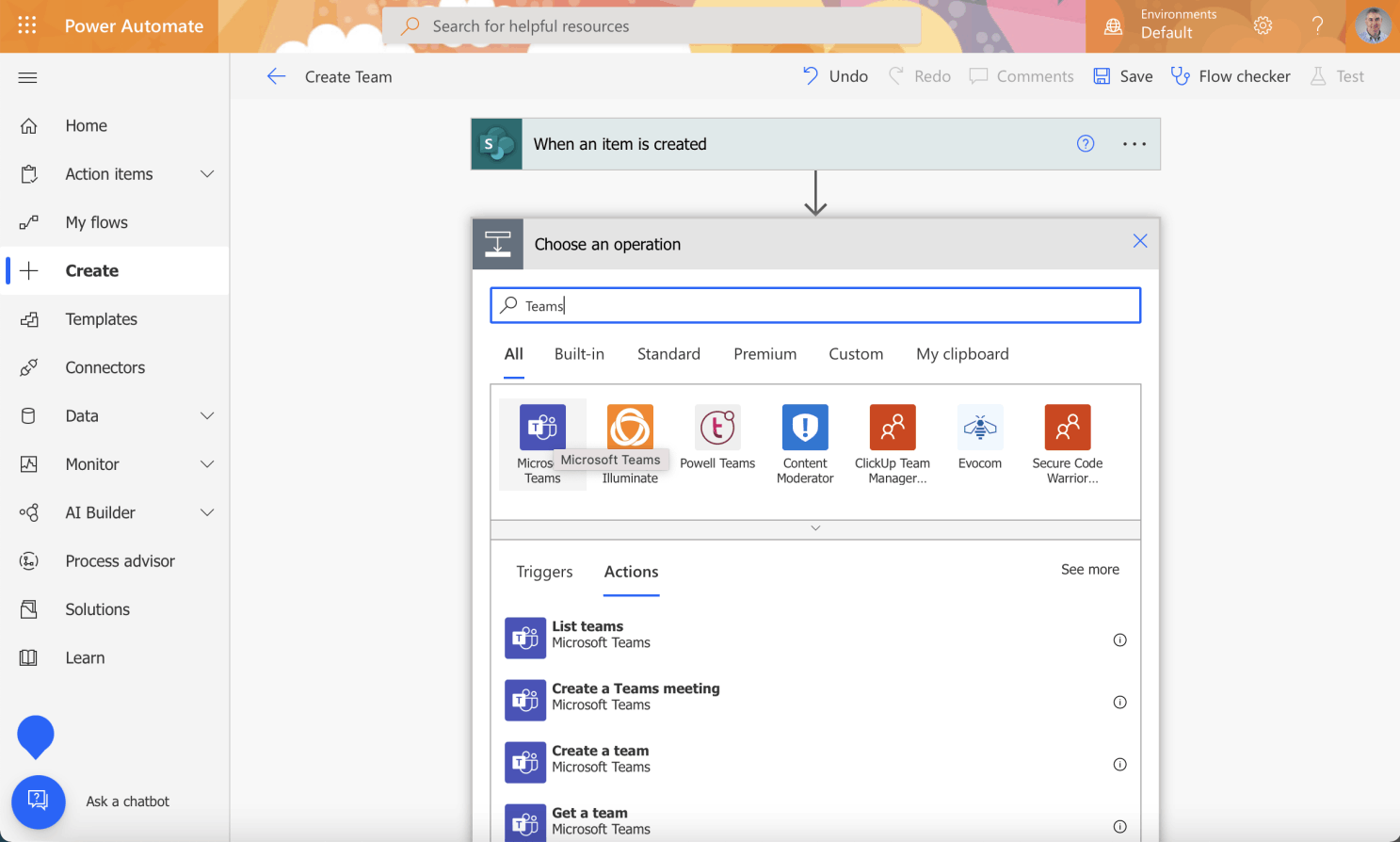The height and width of the screenshot is (842, 1400).
Task: Switch to the Premium tab
Action: click(x=764, y=354)
